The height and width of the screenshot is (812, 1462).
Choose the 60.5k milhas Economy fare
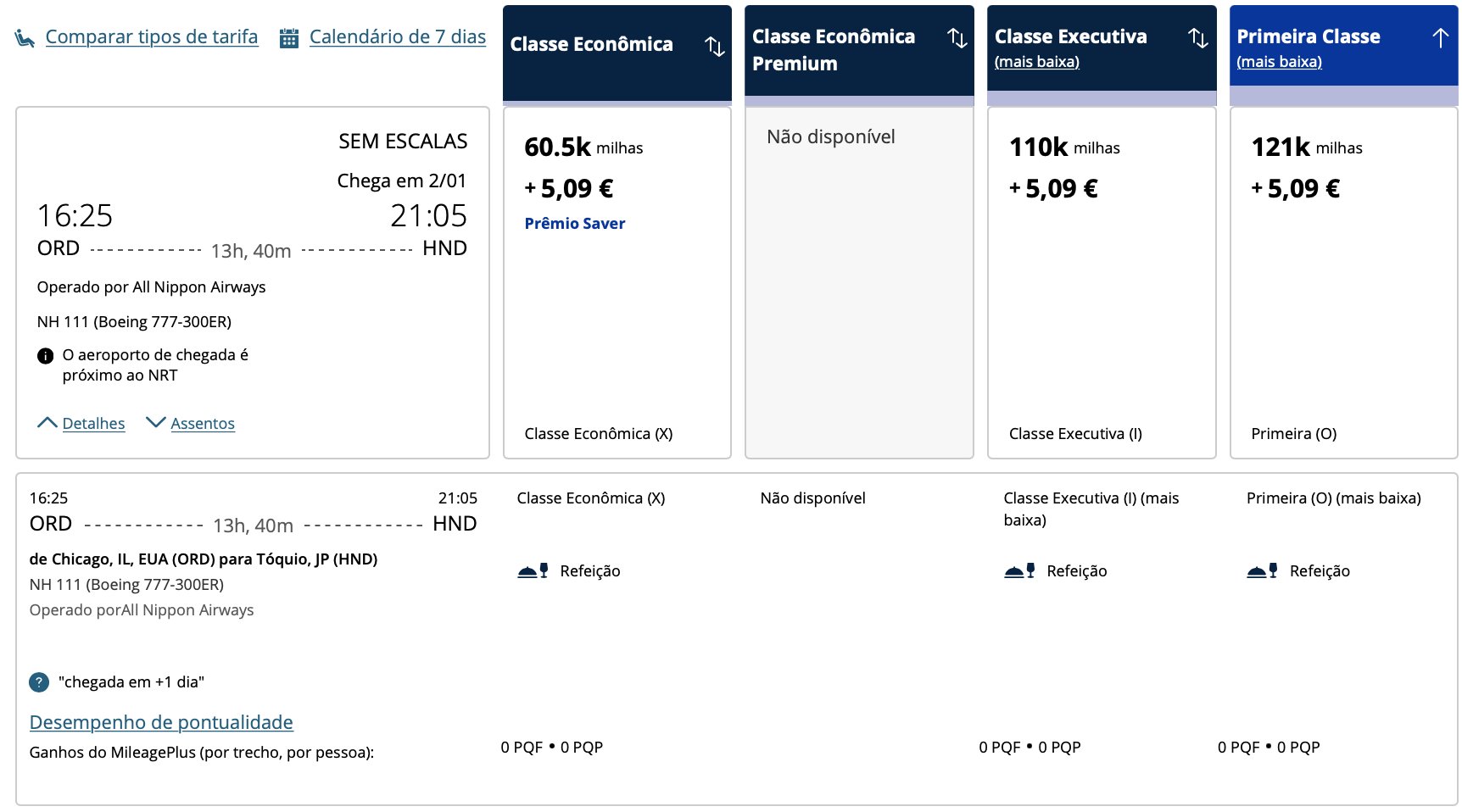tap(617, 282)
